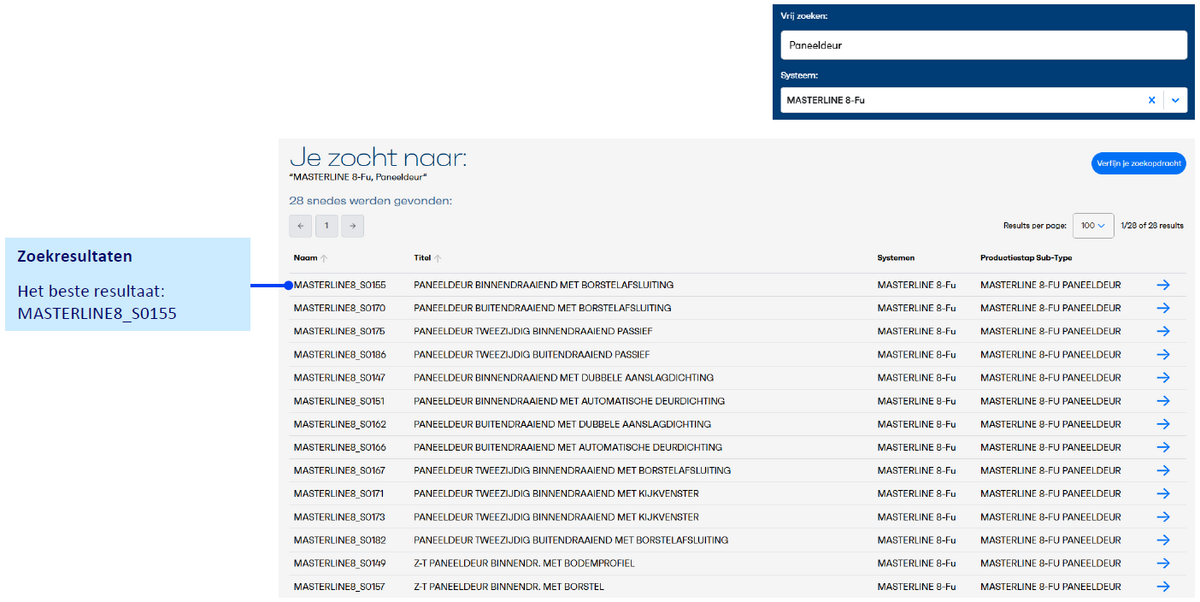Open Results per page dropdown
This screenshot has height=602, width=1200.
[1094, 226]
